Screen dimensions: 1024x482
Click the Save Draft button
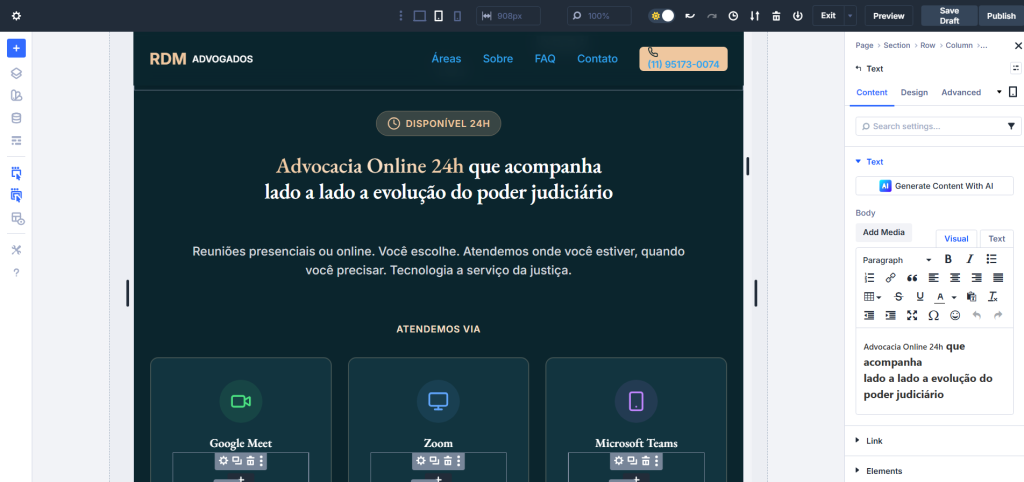point(950,16)
